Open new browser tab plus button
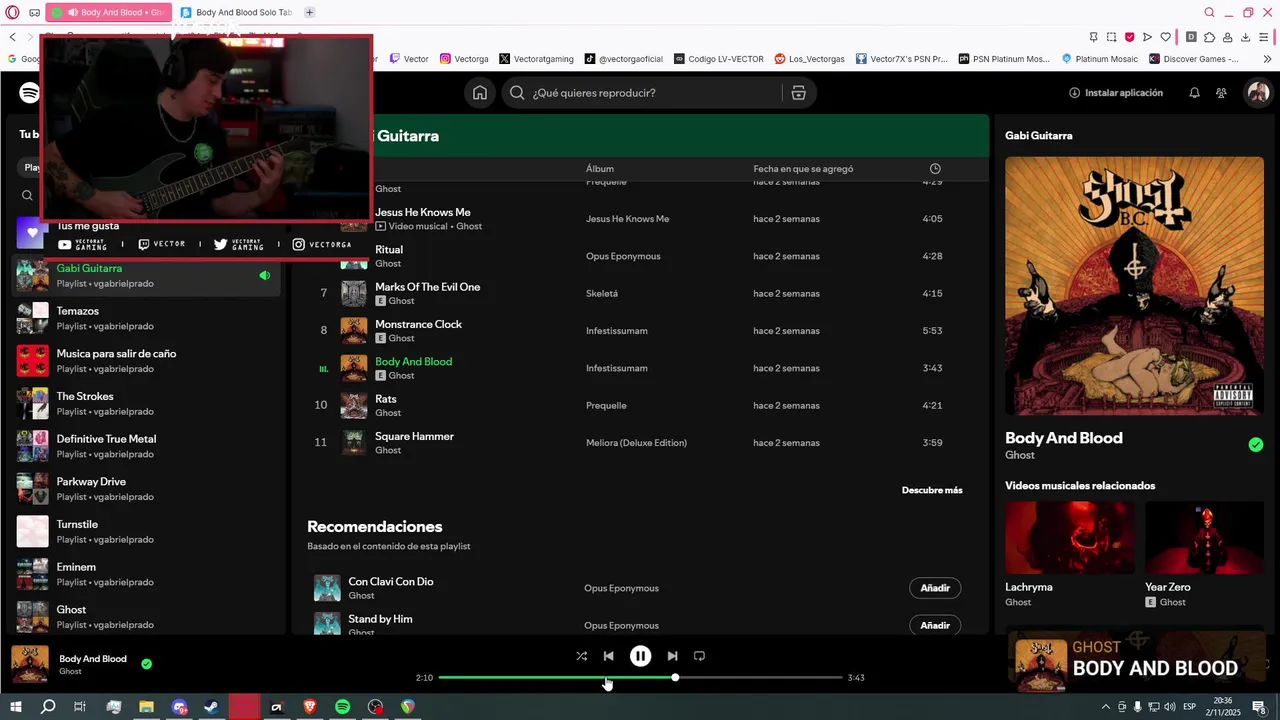 tap(309, 13)
